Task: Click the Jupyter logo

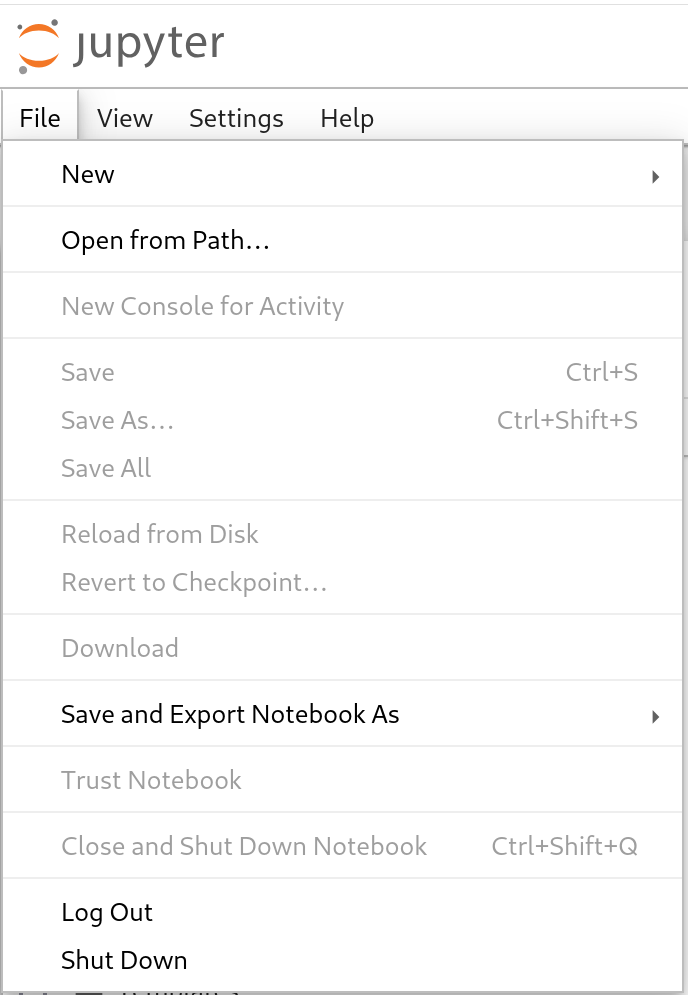Action: pos(120,46)
